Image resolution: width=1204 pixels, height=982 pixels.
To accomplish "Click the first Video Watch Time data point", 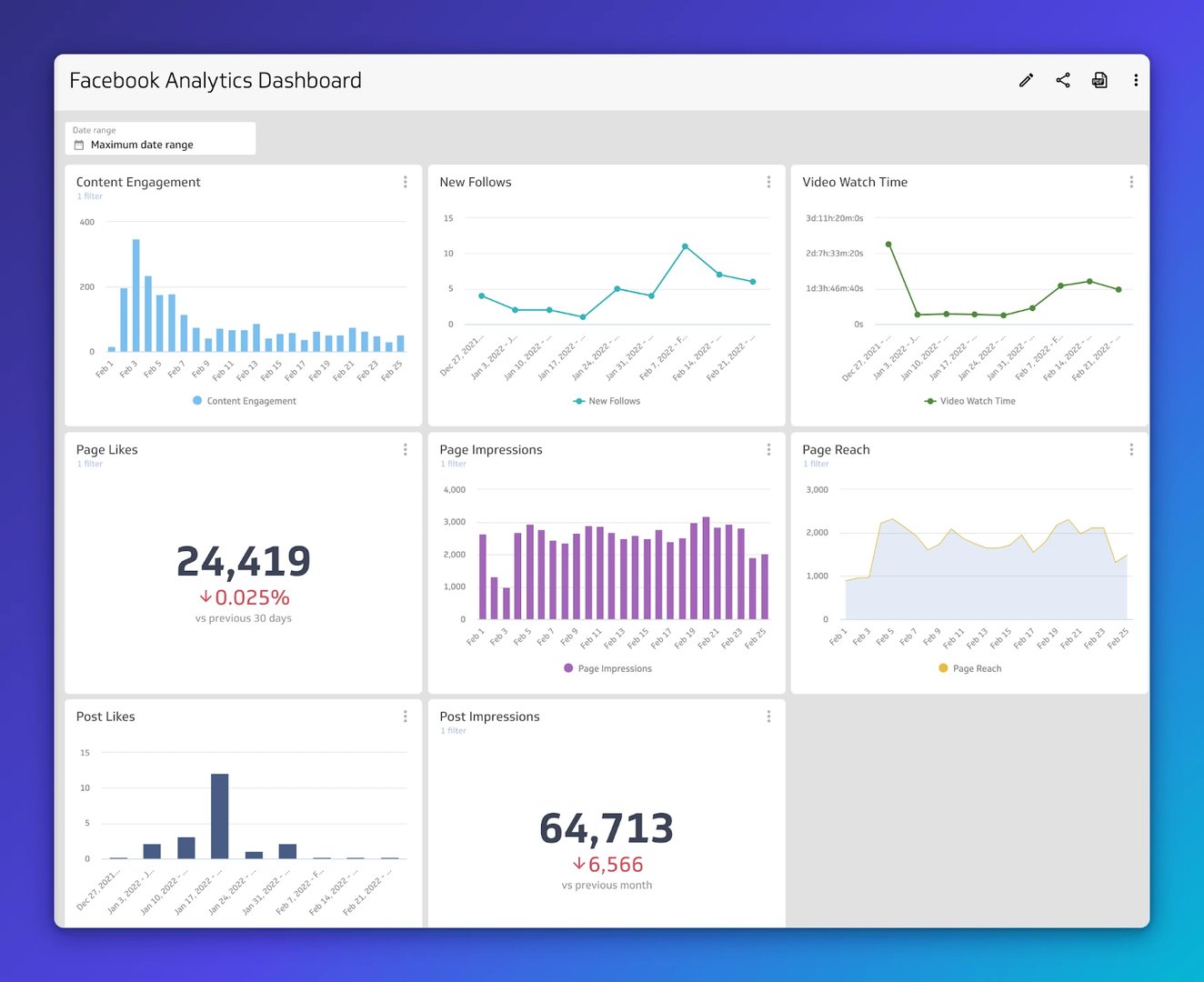I will tap(888, 245).
